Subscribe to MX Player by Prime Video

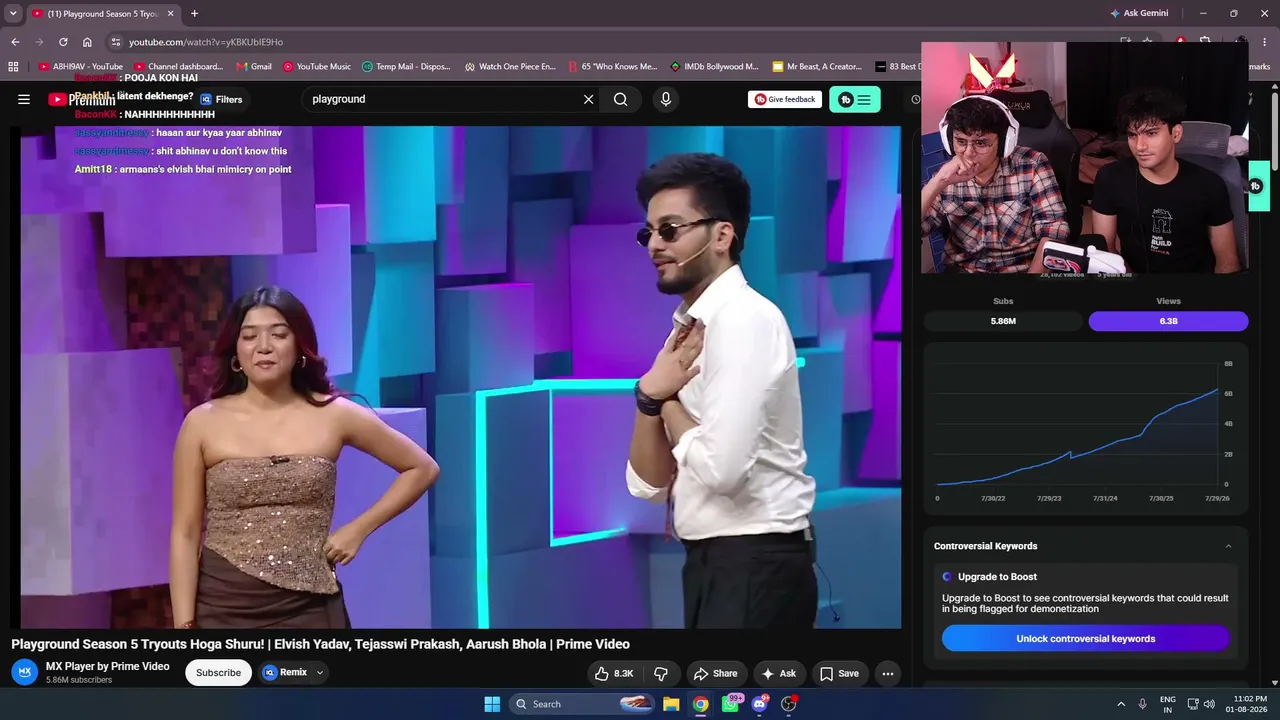pyautogui.click(x=218, y=673)
